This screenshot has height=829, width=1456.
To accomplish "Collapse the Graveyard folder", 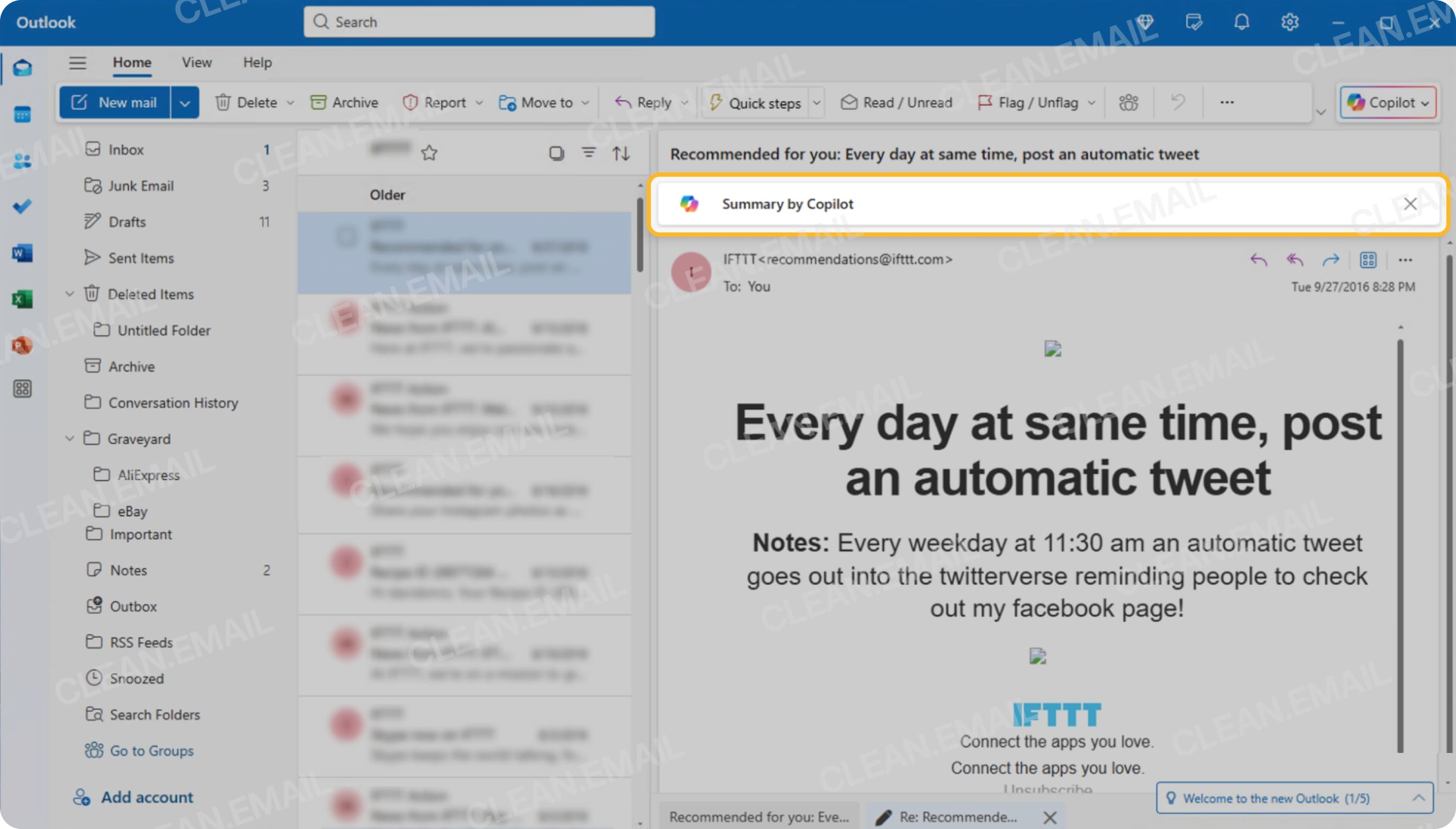I will 70,439.
